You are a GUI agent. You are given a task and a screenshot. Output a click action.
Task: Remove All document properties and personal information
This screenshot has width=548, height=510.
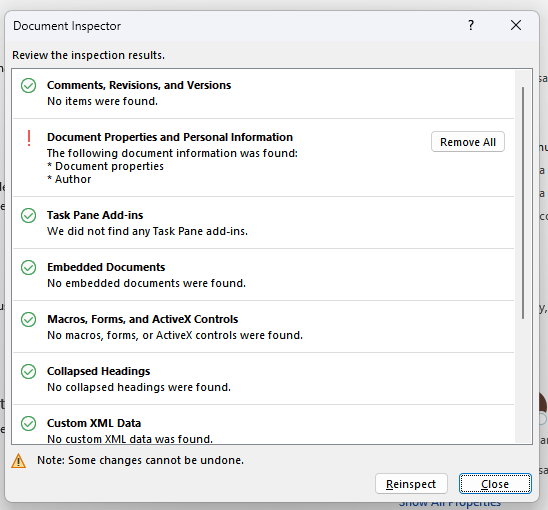(468, 142)
